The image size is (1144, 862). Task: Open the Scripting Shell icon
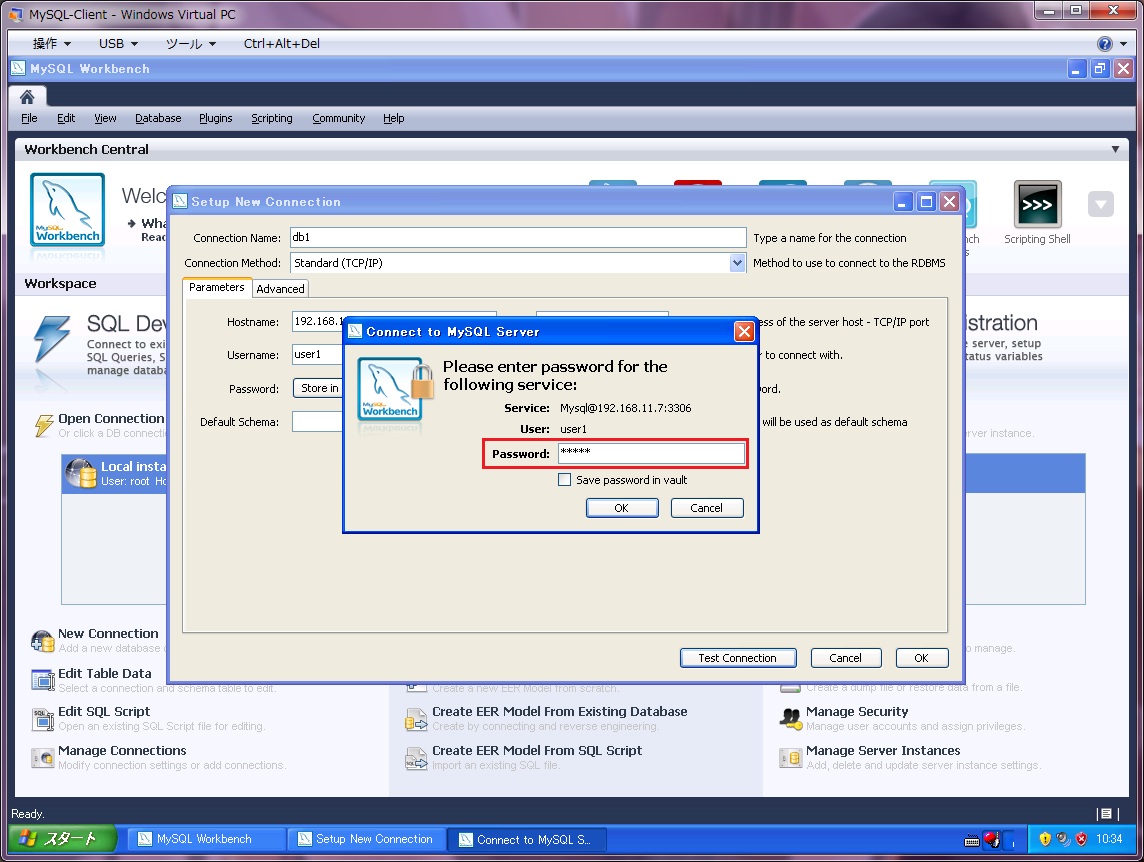1037,204
